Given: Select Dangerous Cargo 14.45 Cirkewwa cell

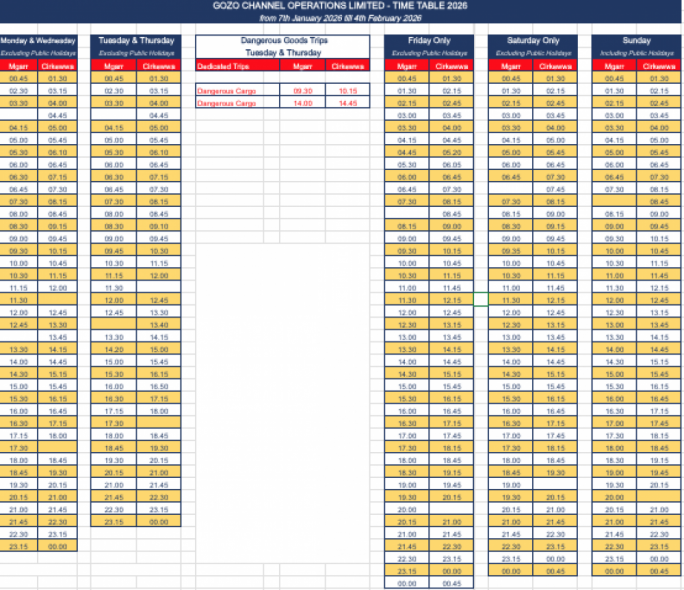Looking at the screenshot, I should [348, 103].
